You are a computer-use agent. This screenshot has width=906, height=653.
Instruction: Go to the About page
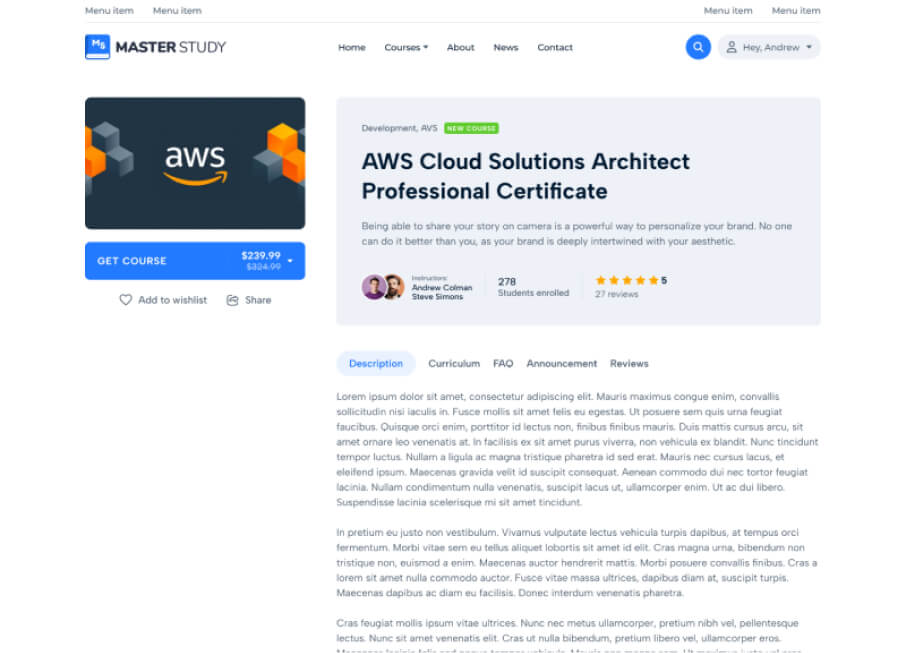pyautogui.click(x=460, y=47)
